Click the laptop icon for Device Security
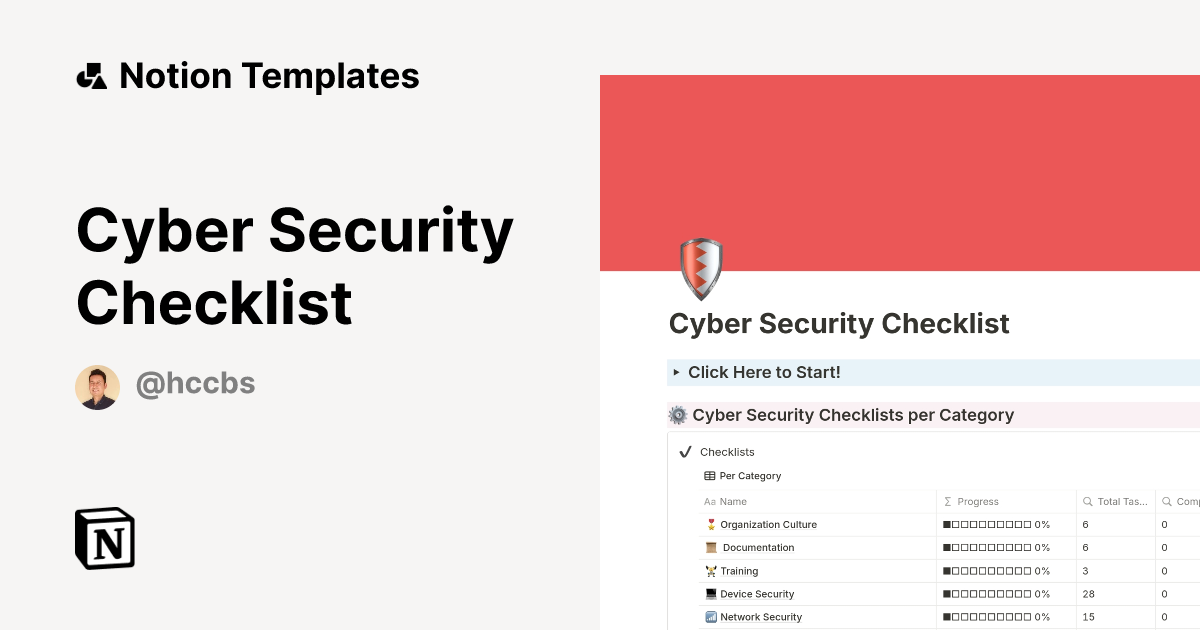 point(709,593)
